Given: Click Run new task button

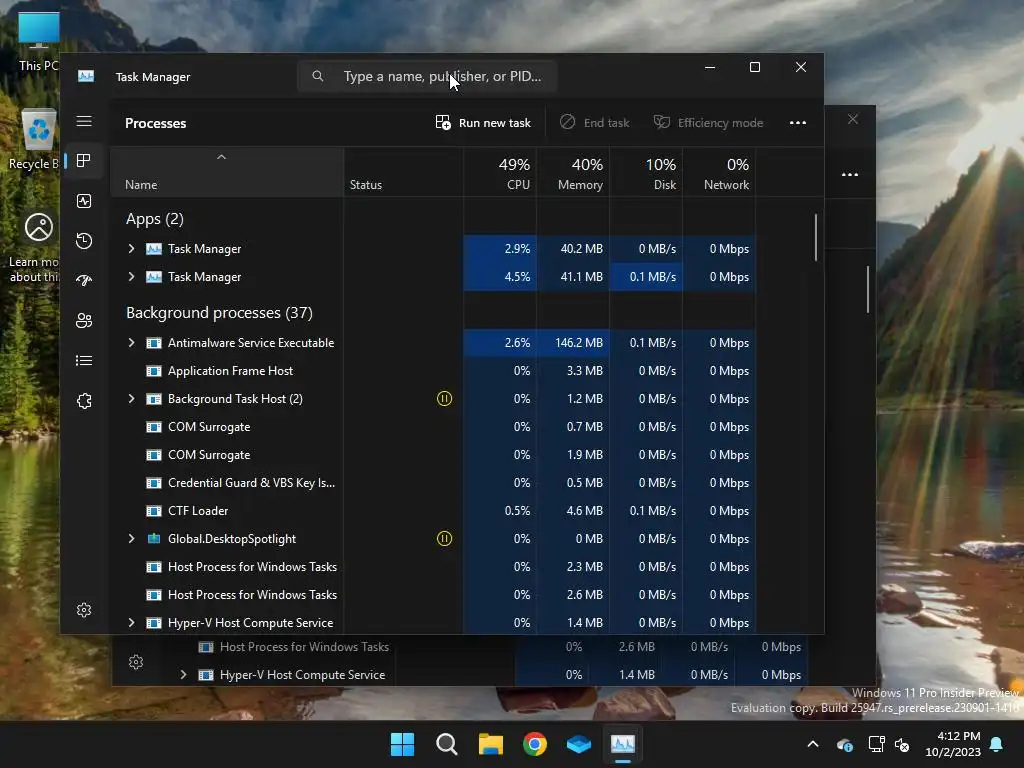Looking at the screenshot, I should point(483,123).
